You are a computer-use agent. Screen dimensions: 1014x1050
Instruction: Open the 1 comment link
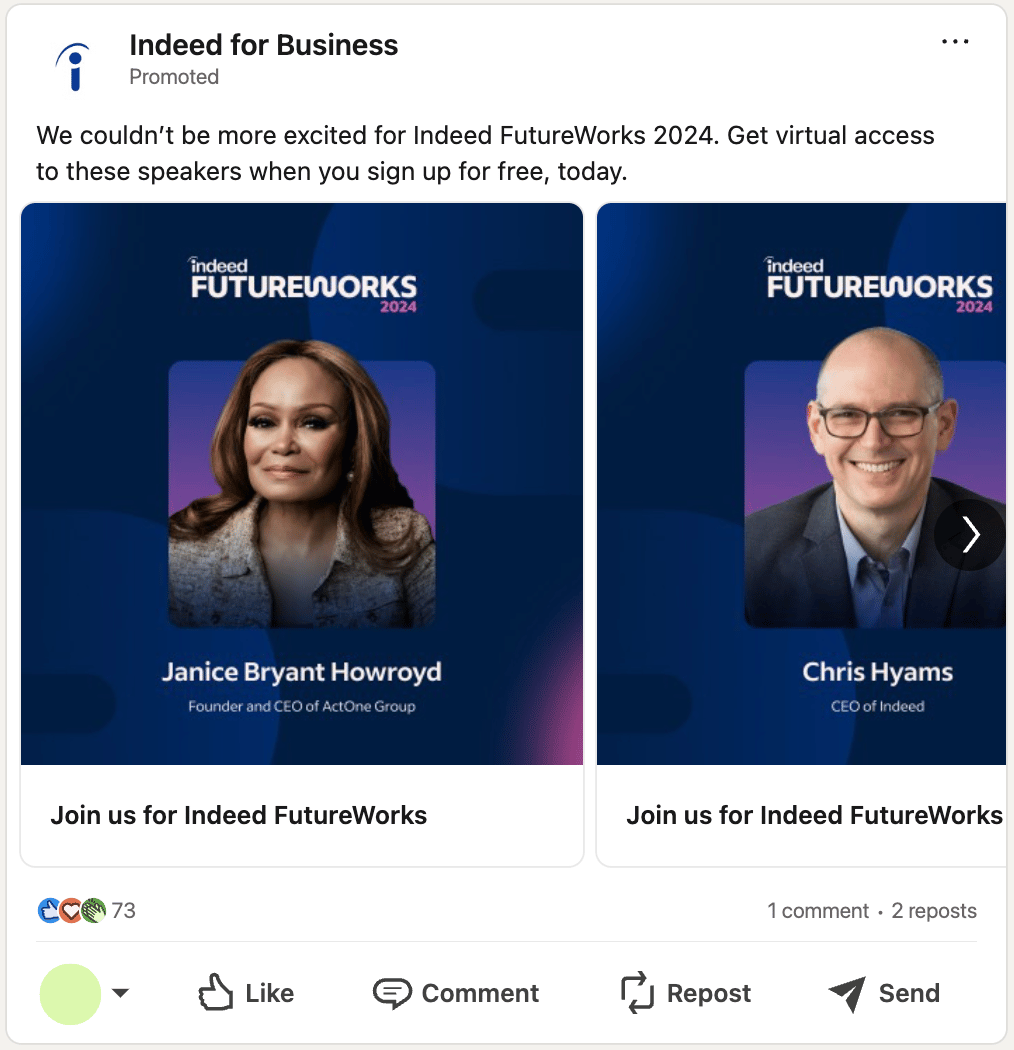(818, 911)
